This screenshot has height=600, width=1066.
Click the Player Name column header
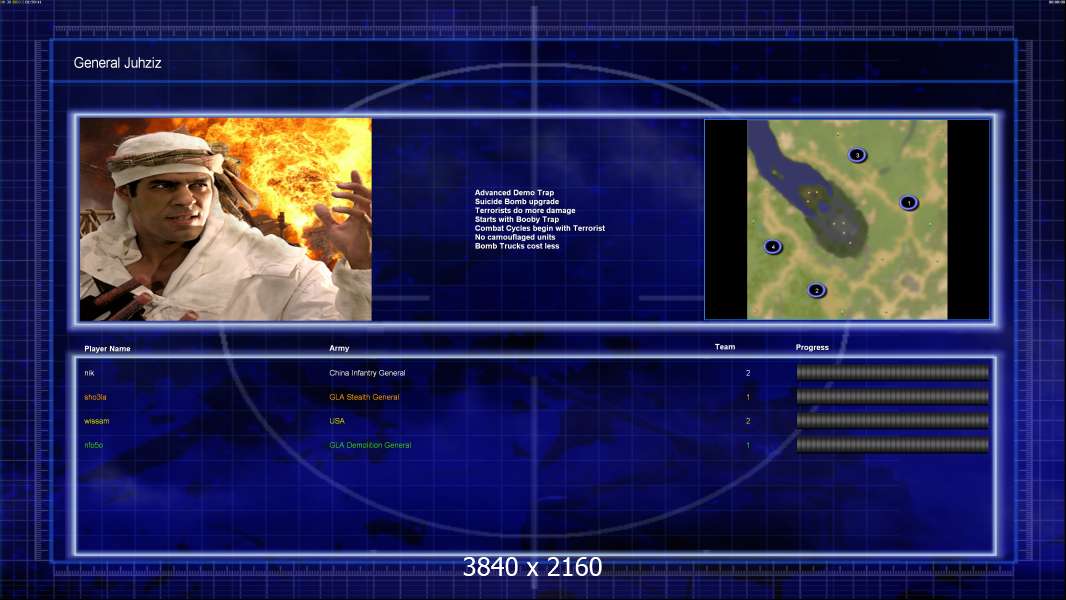point(107,349)
